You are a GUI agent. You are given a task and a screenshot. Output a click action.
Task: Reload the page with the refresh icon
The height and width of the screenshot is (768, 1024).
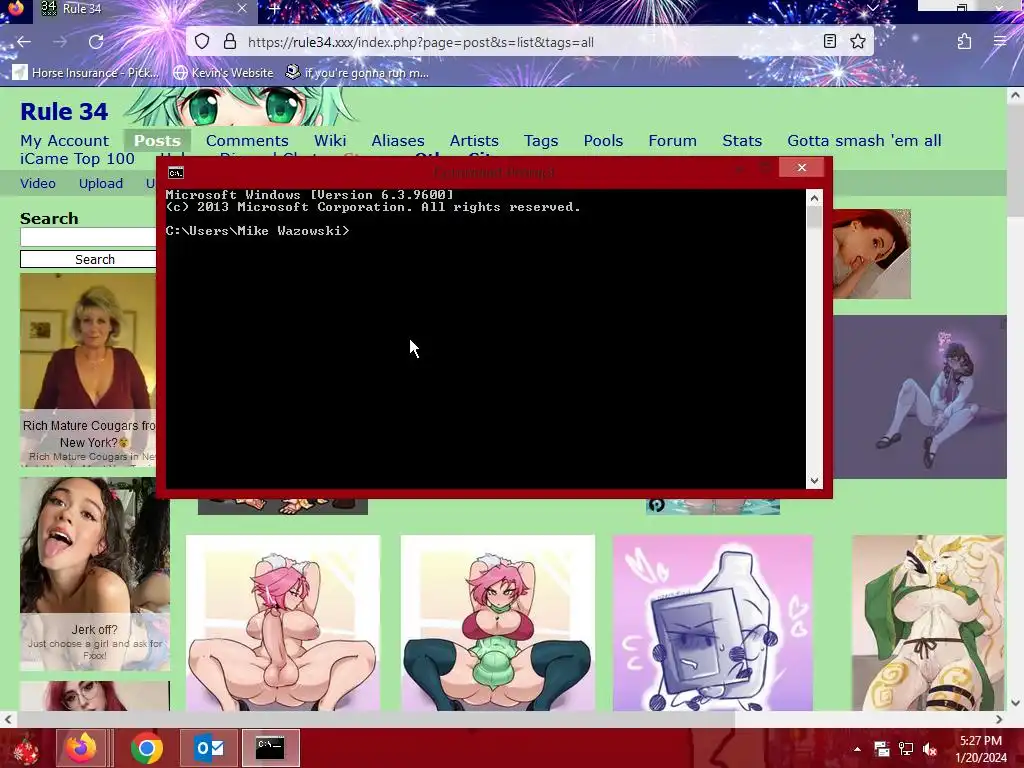pyautogui.click(x=96, y=42)
